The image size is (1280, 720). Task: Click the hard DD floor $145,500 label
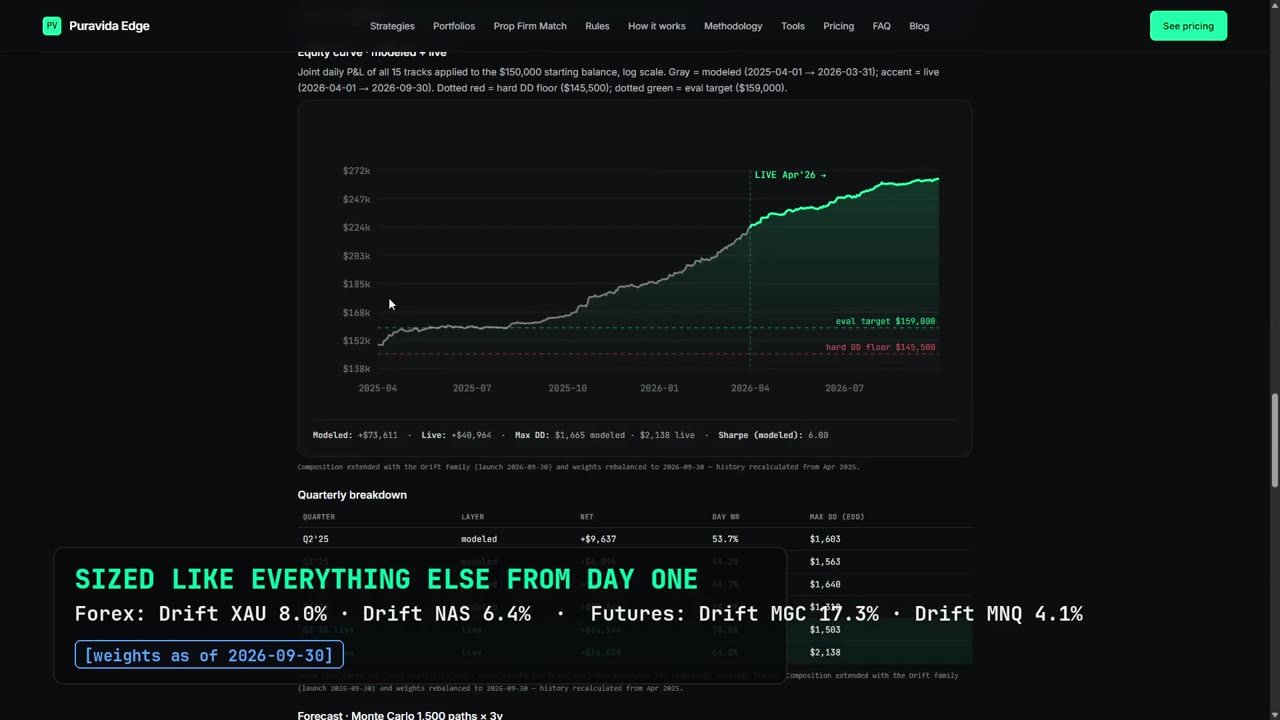click(x=880, y=347)
